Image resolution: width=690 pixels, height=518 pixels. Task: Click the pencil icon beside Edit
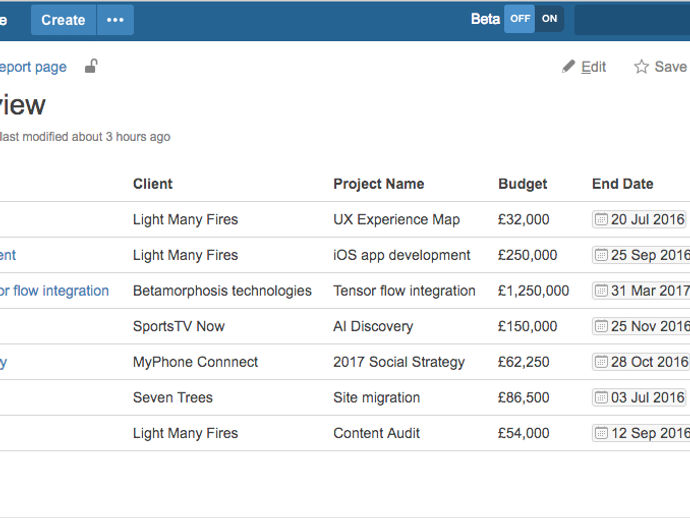point(568,66)
